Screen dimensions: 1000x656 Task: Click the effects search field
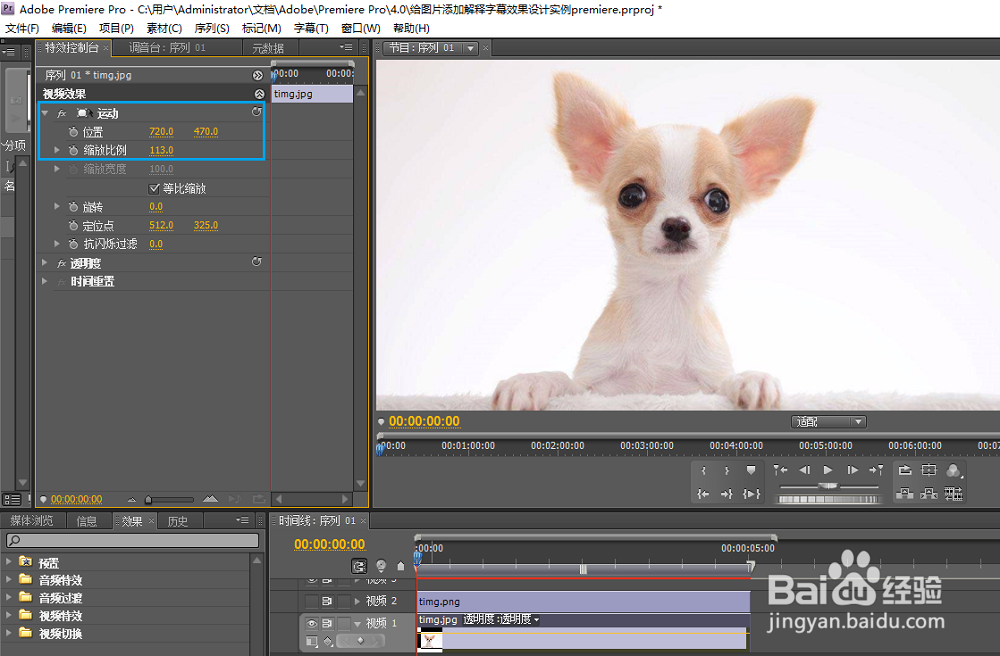[132, 541]
